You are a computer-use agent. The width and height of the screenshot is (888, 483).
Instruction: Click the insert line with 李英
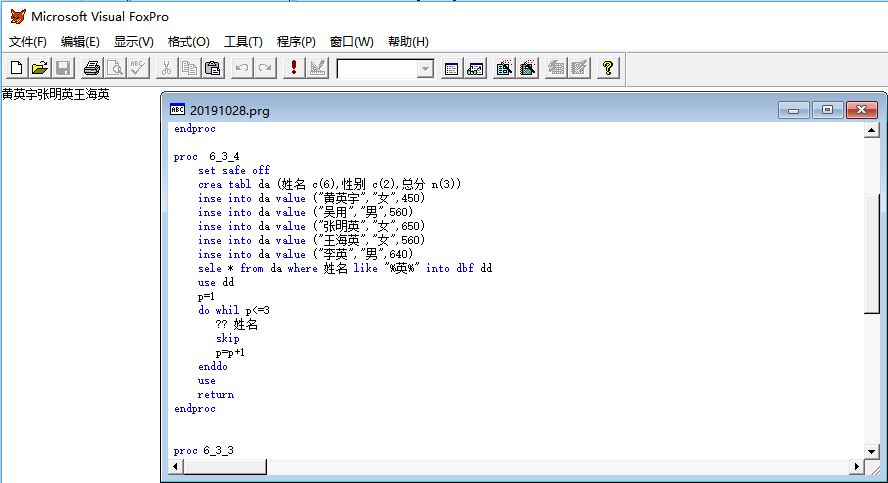coord(305,254)
